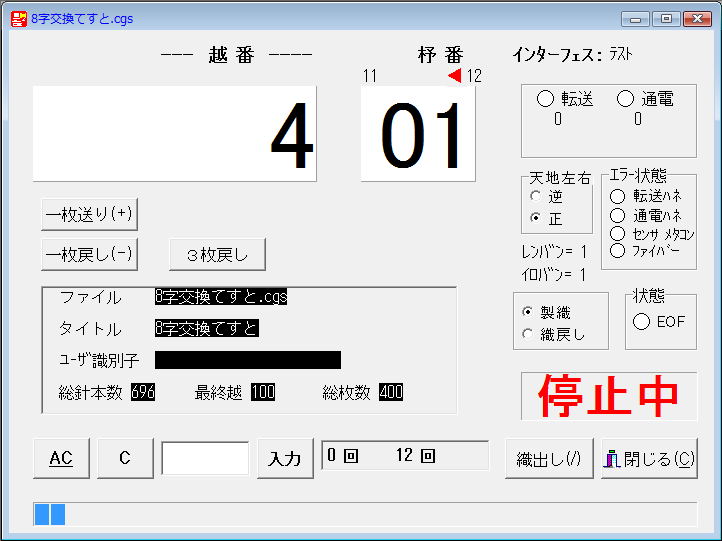Click the number 12 beside red arrow
This screenshot has height=541, width=722.
coord(474,76)
